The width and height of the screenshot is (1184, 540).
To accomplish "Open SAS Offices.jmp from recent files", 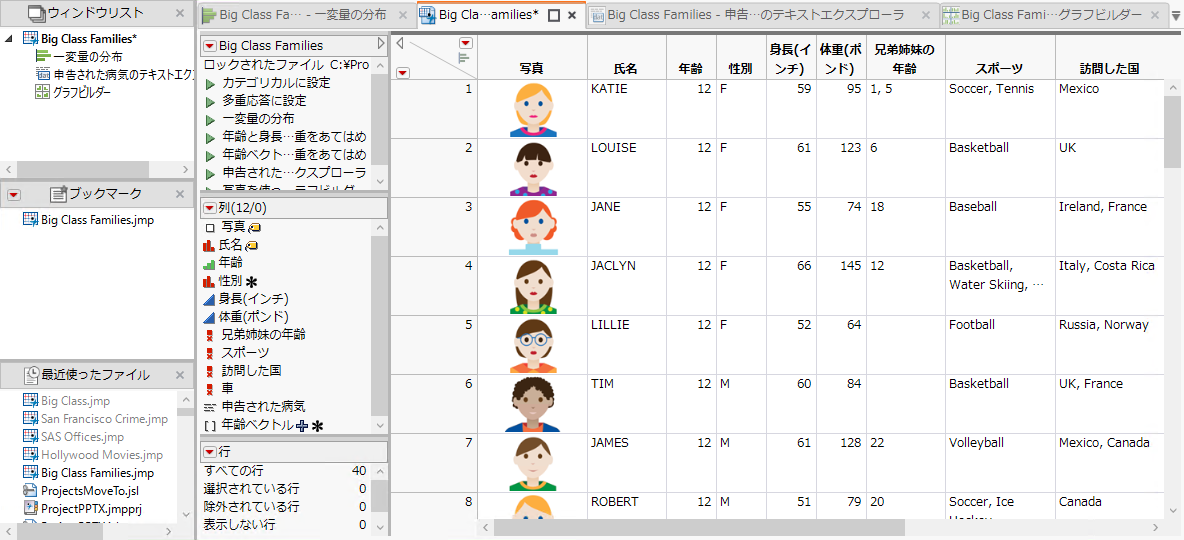I will [82, 437].
